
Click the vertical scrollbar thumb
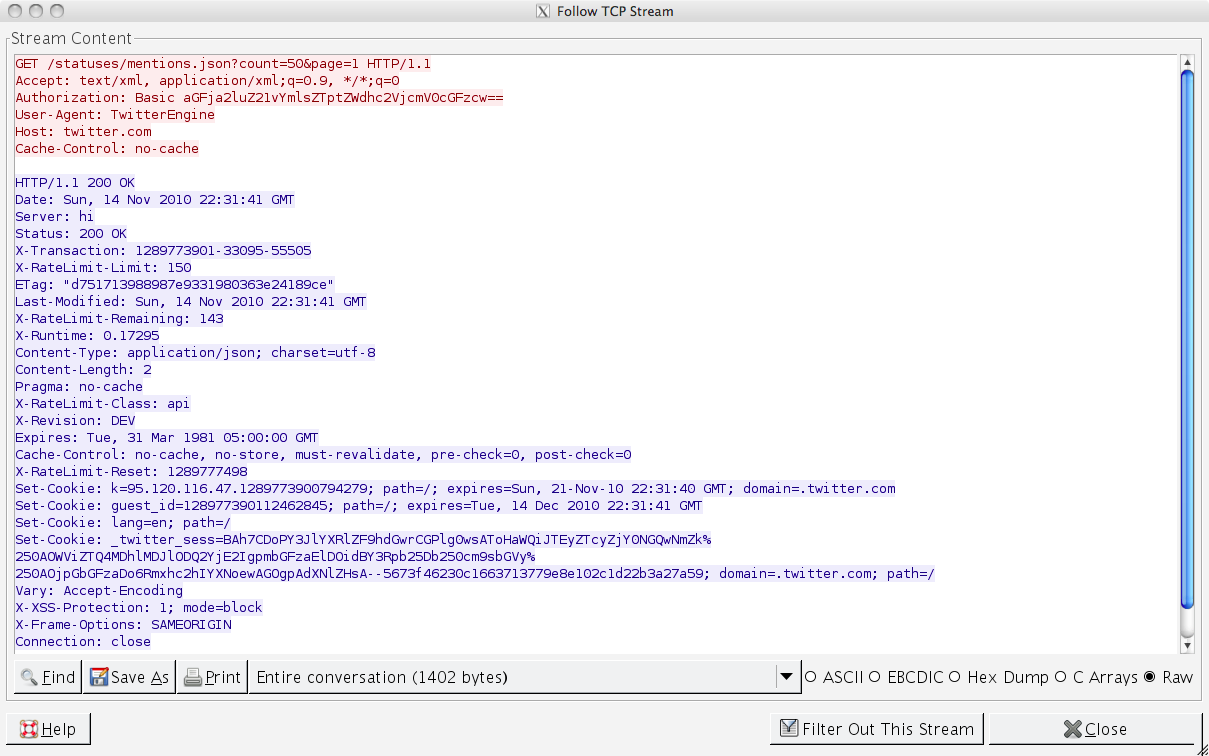(1188, 340)
